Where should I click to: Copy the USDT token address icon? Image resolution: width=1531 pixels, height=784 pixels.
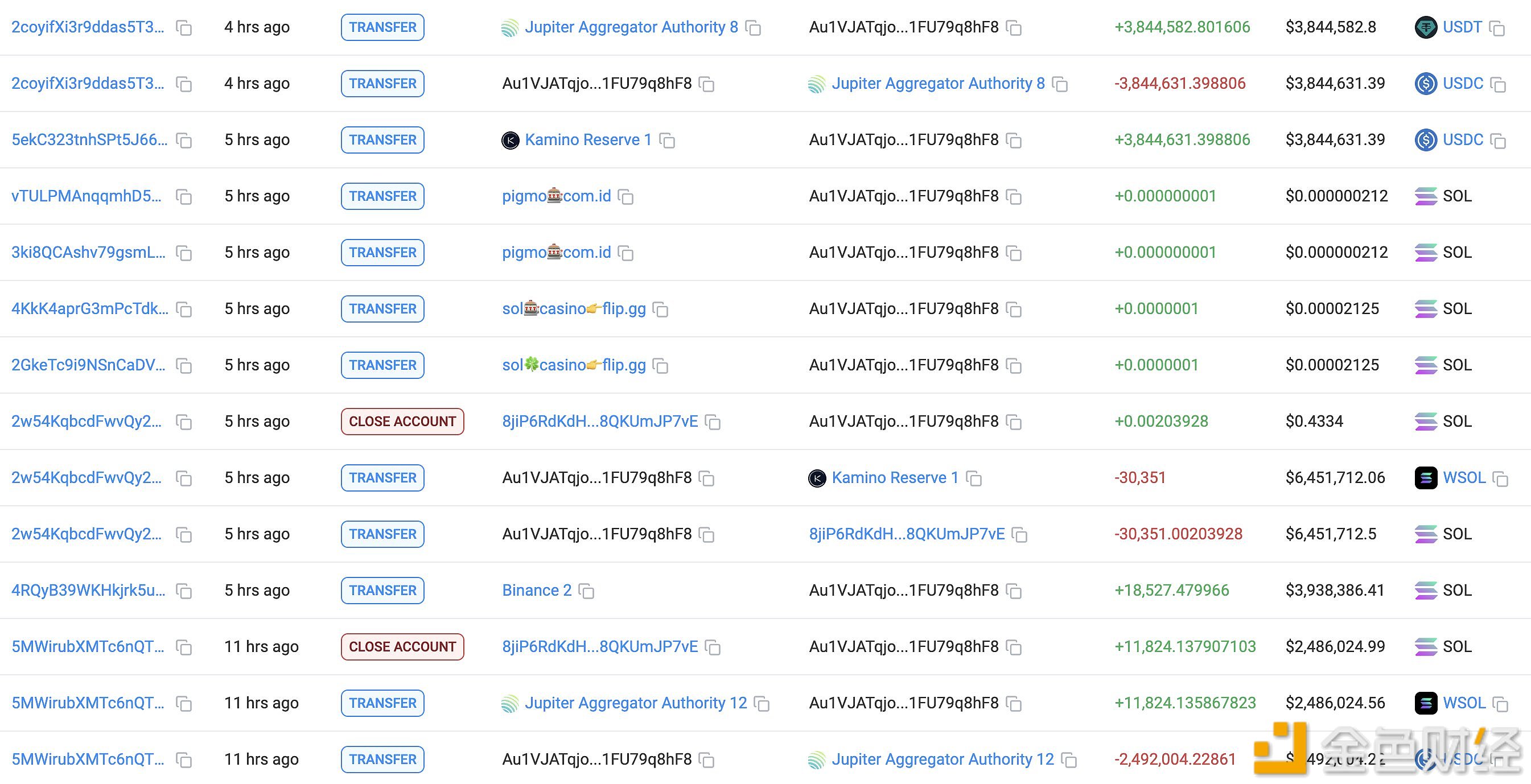coord(1497,28)
